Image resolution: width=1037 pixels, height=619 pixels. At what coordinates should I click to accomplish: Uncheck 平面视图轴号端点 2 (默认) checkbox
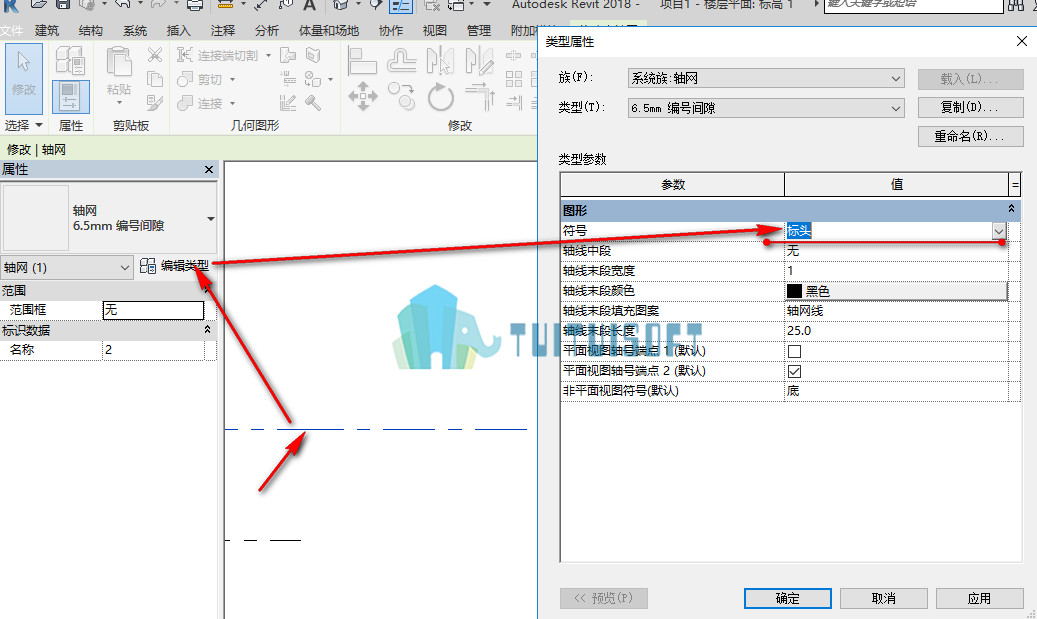794,371
